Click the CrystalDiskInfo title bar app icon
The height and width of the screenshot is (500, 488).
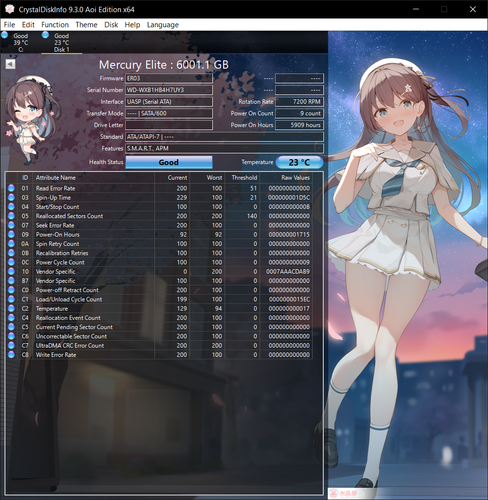tap(10, 9)
